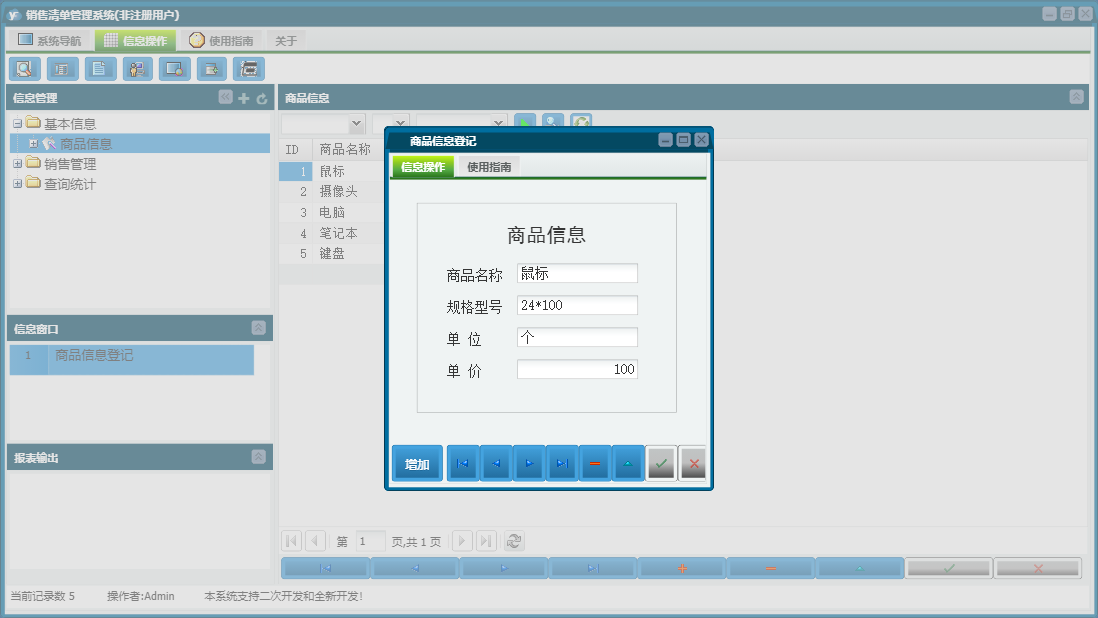Screen dimensions: 1098x618
Task: Click the user/operator toolbar icon
Action: [137, 69]
